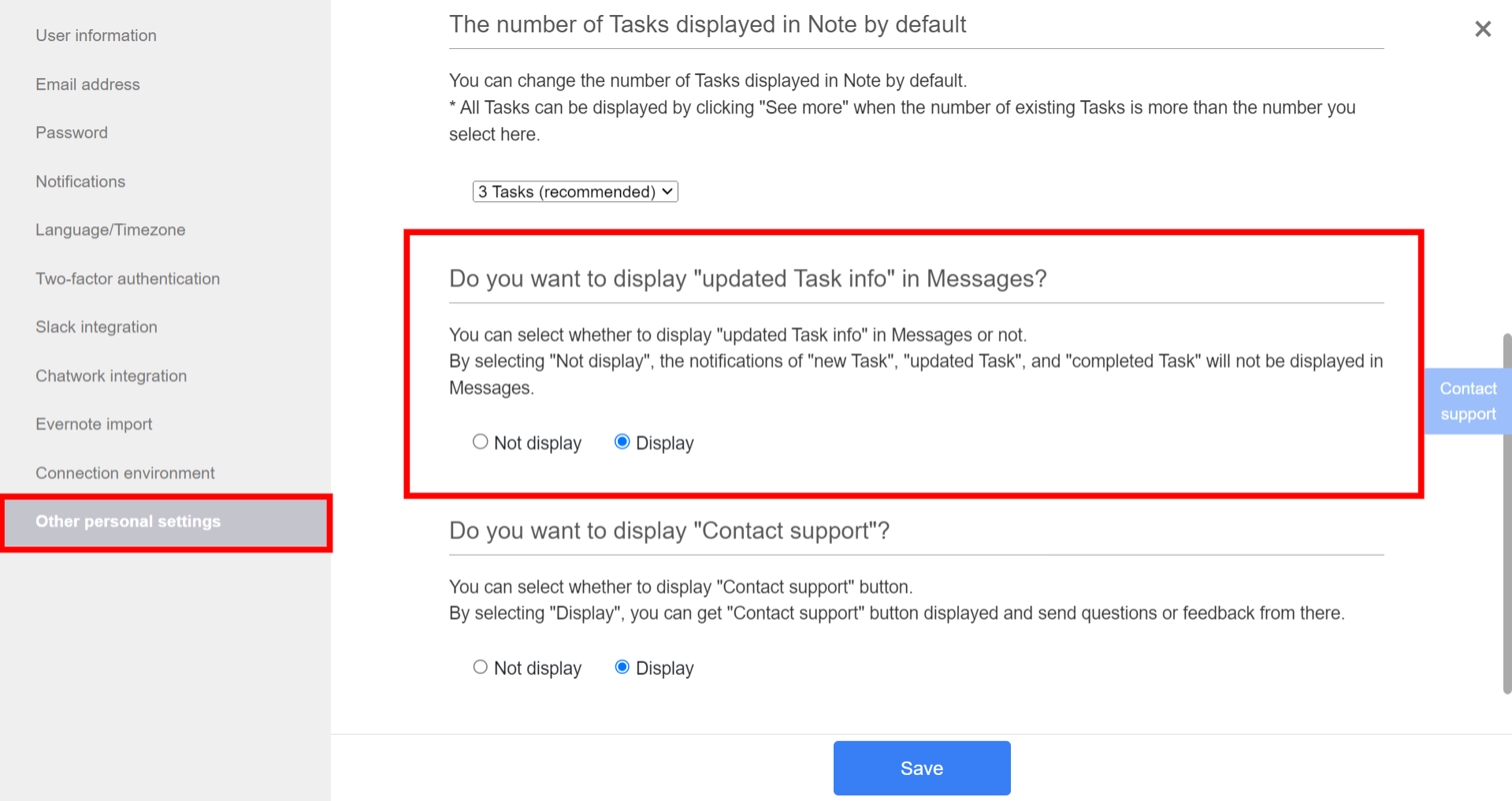Open the Tasks number dropdown
The height and width of the screenshot is (801, 1512).
point(574,192)
